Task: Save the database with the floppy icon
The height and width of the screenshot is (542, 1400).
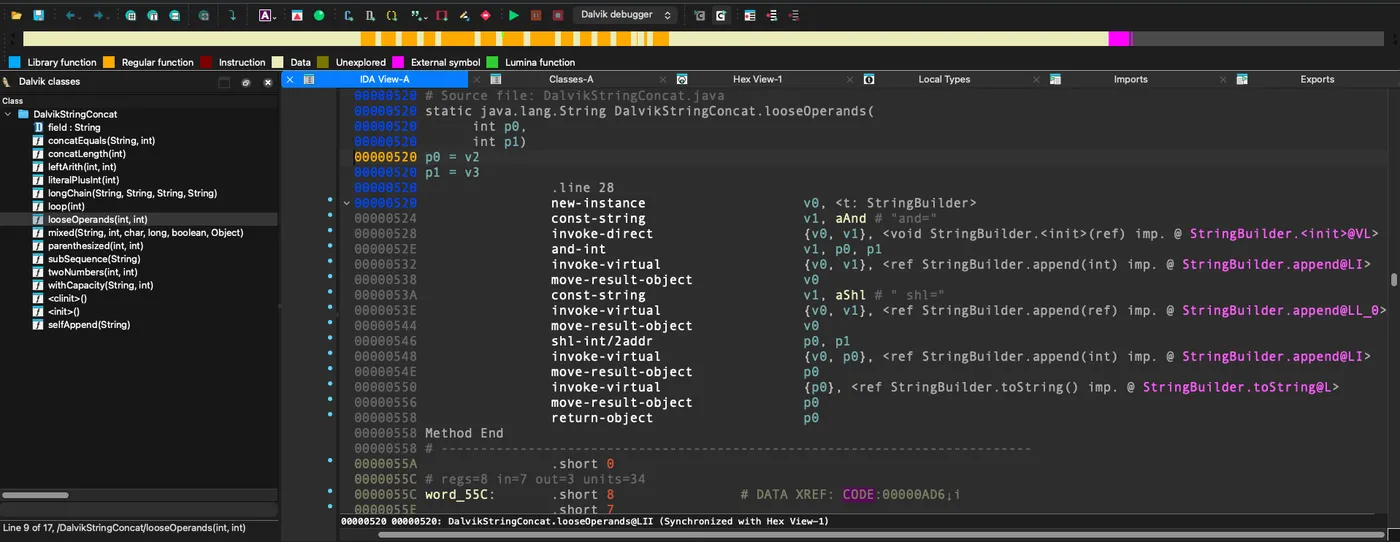Action: point(38,15)
